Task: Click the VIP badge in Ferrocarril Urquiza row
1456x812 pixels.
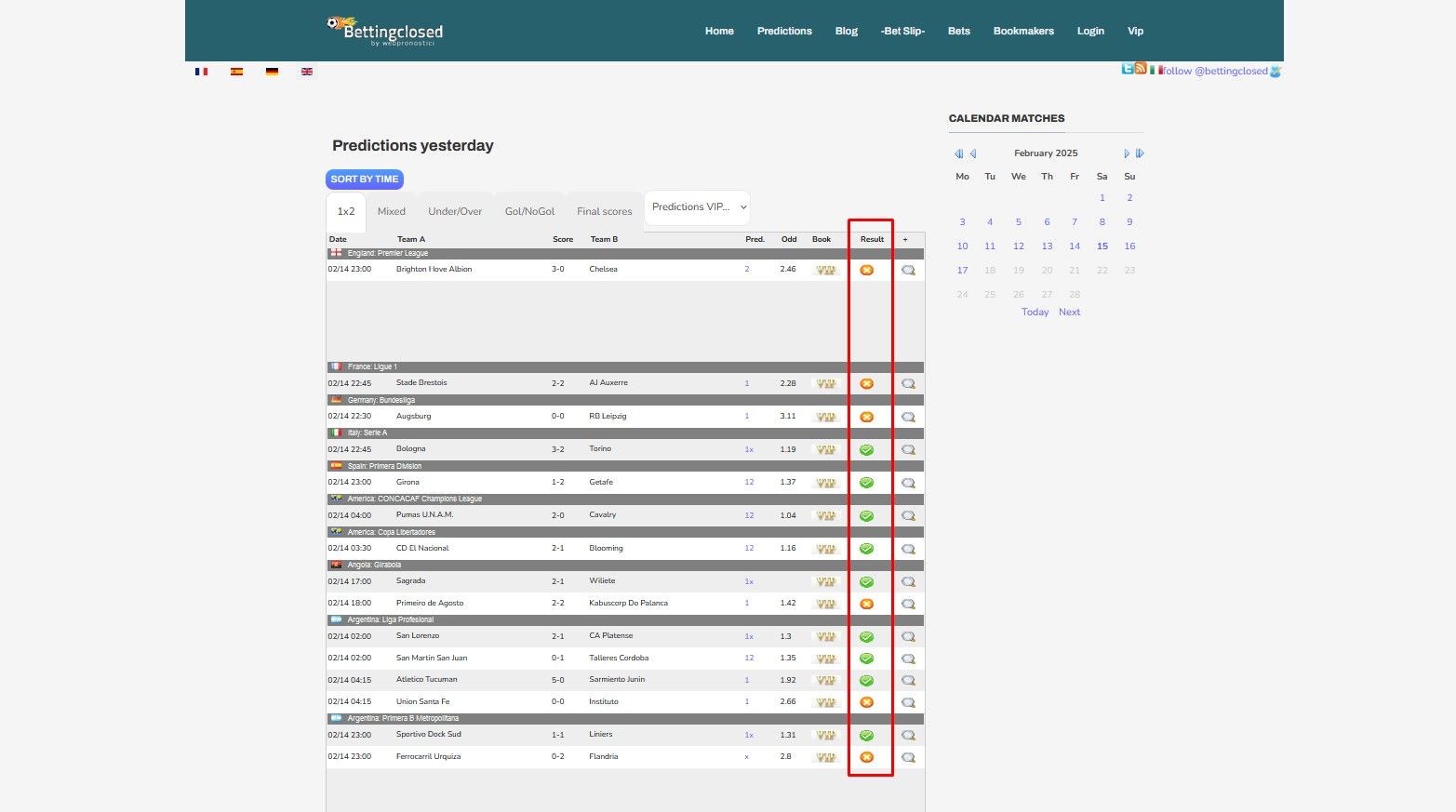Action: click(825, 757)
